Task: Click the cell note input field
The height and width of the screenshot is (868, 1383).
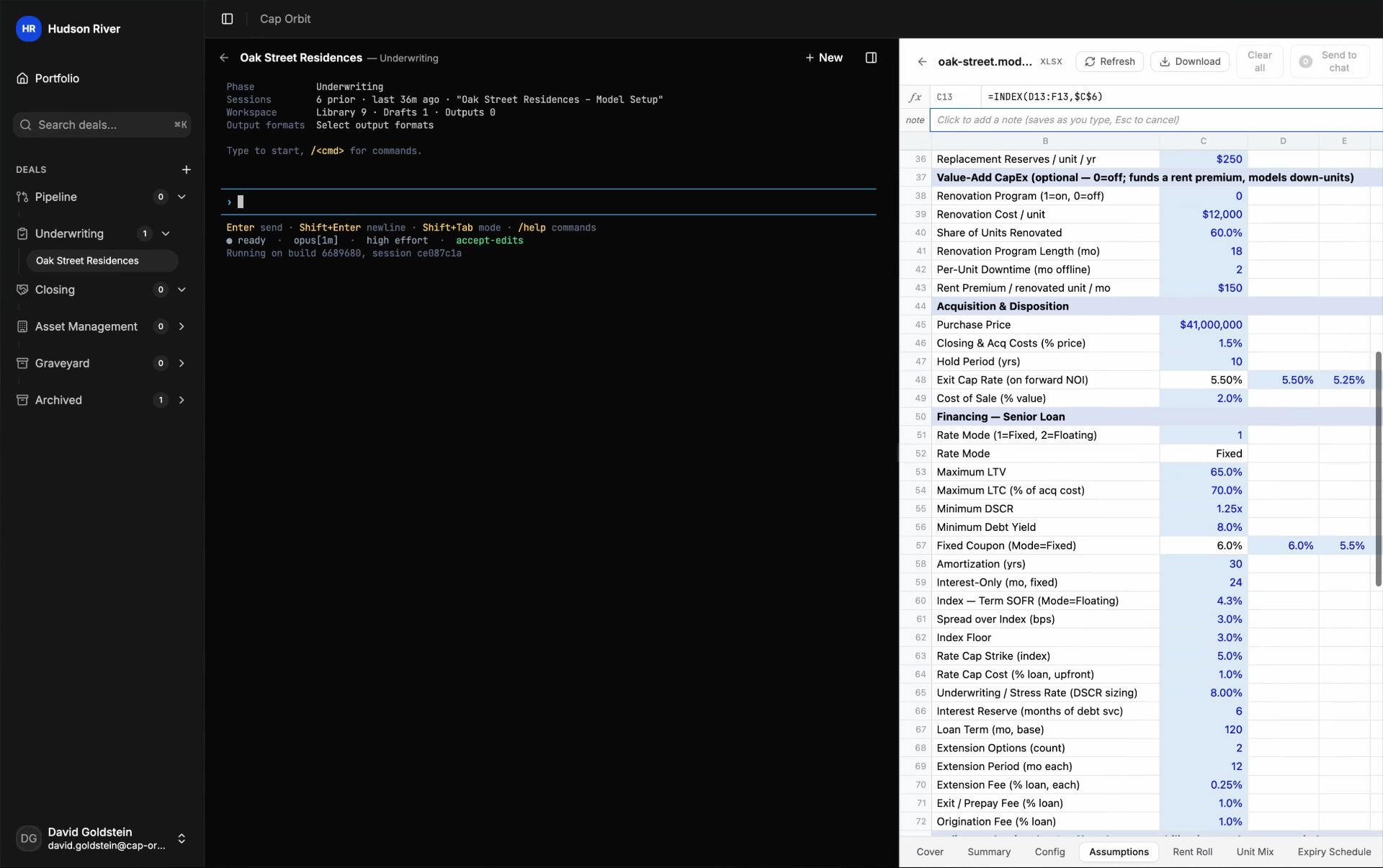Action: click(x=1155, y=120)
